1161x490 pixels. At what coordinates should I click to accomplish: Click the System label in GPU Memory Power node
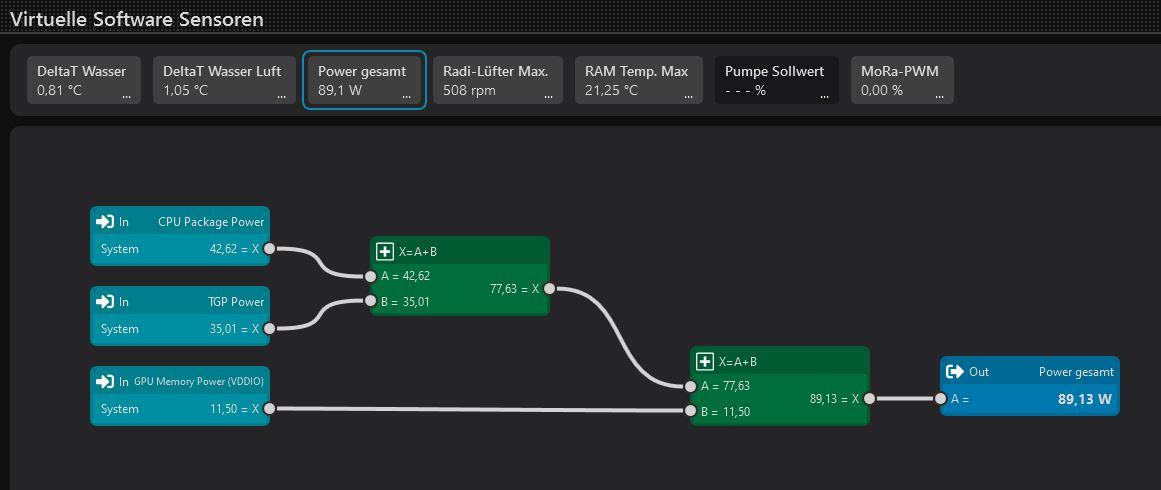tap(119, 409)
